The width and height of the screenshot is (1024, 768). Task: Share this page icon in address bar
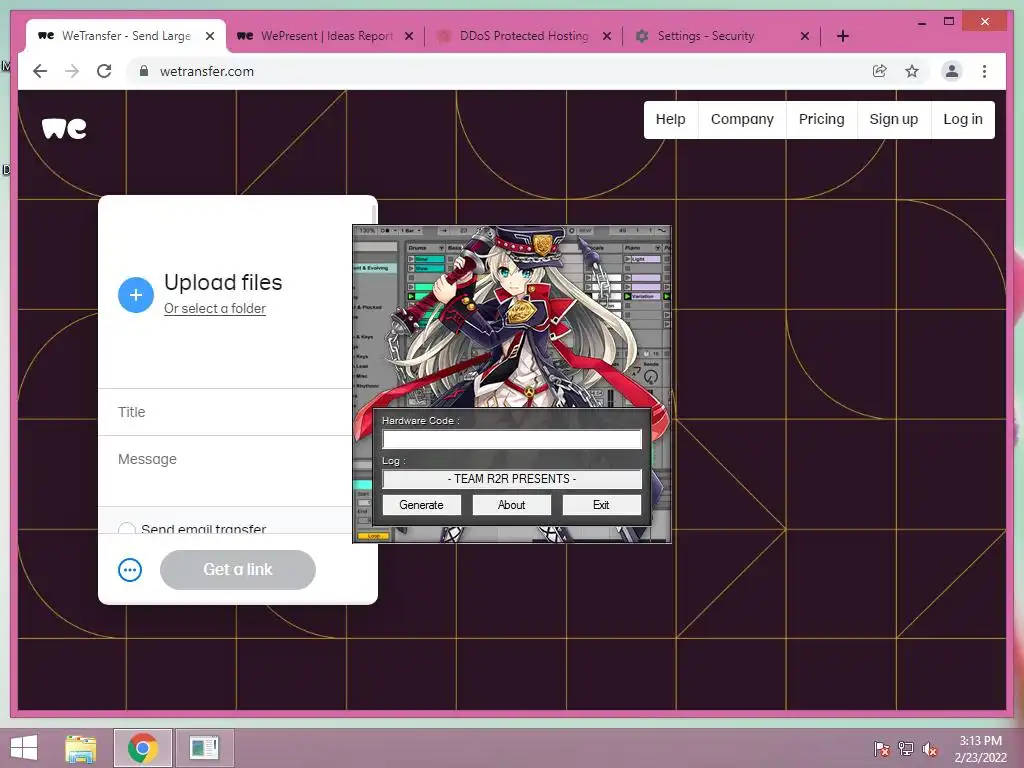pos(880,71)
